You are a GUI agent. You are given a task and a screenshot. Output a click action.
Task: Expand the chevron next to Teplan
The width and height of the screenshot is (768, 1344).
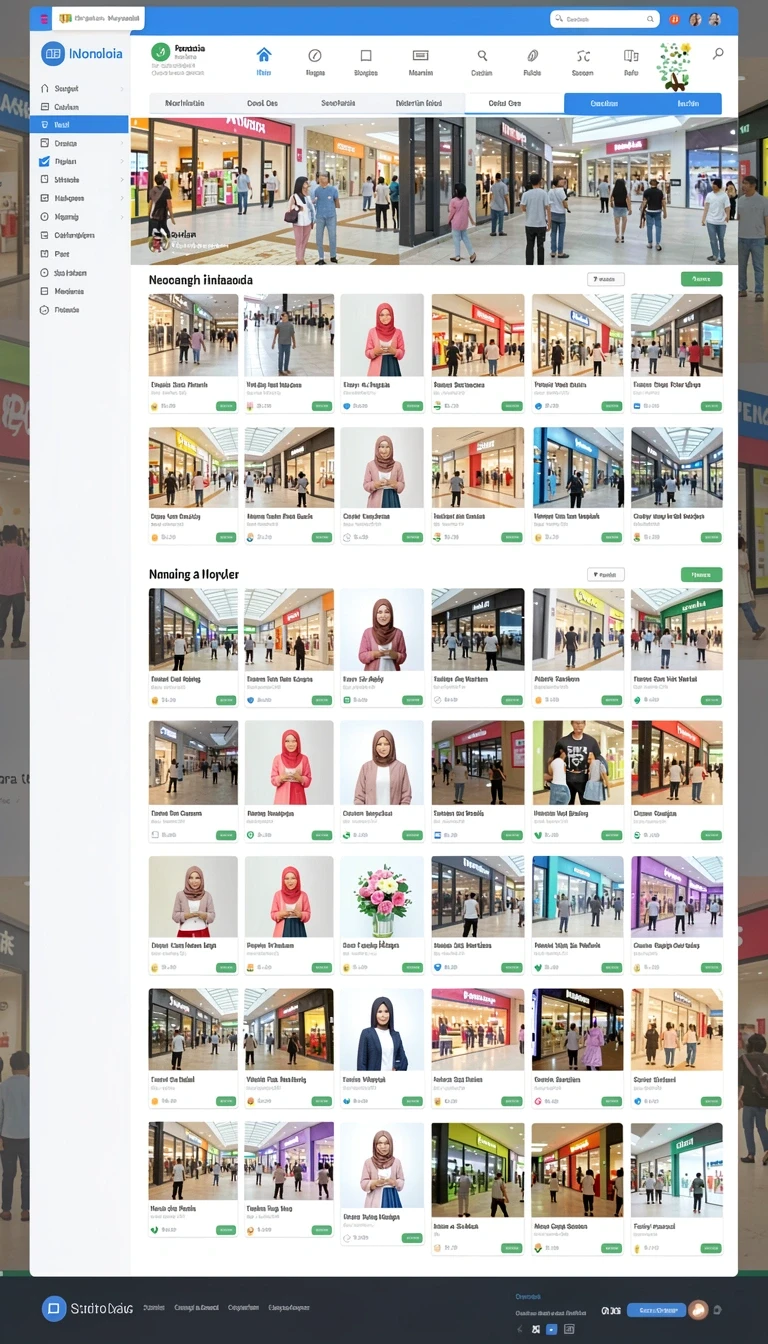[122, 161]
